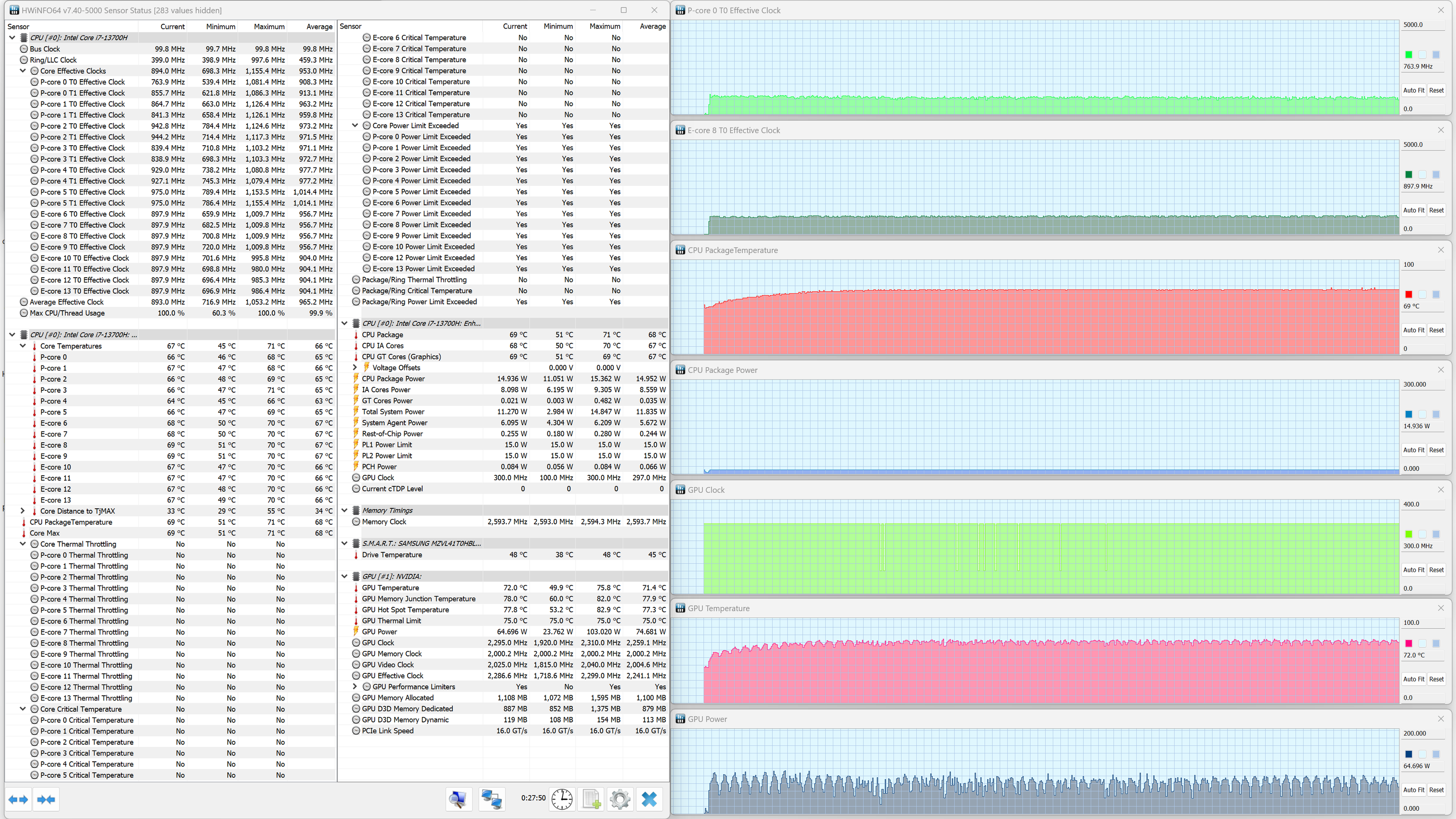Start logging with the sheet-plus icon
Image resolution: width=1456 pixels, height=819 pixels.
click(591, 799)
